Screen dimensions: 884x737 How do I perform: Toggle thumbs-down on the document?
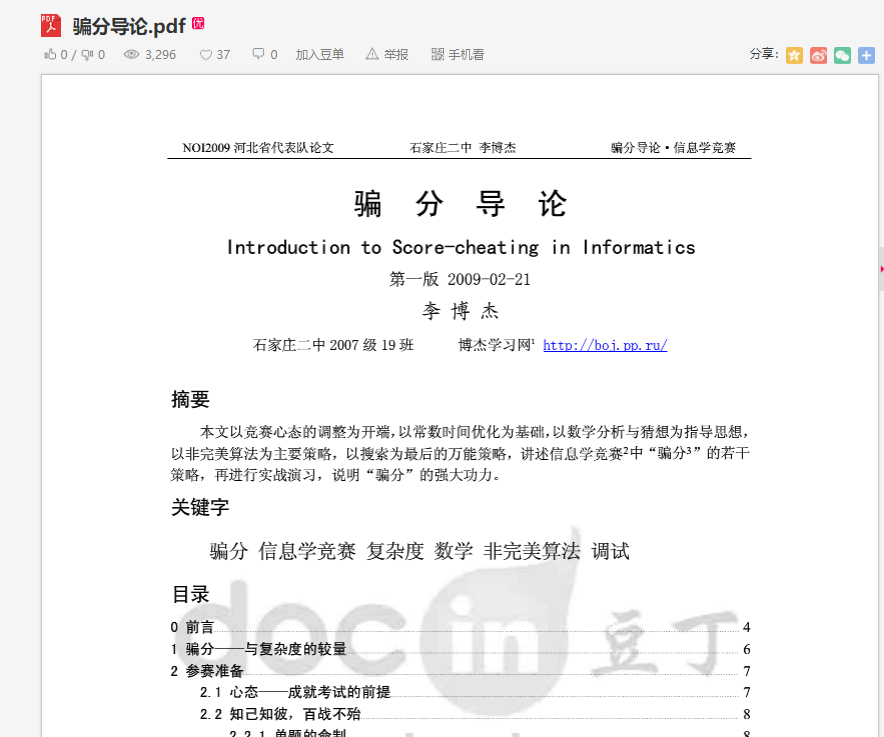coord(88,54)
